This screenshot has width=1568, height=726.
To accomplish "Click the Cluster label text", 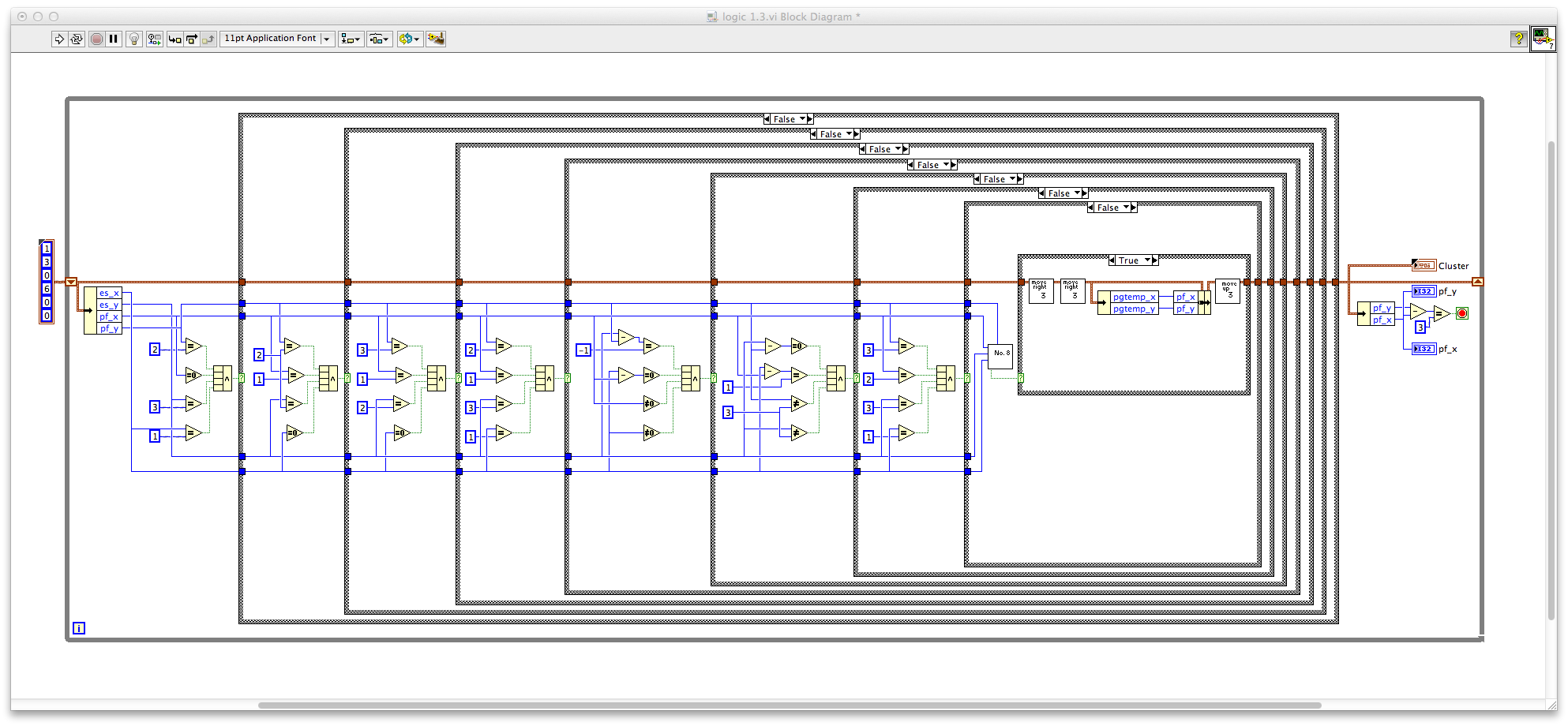I will tap(1454, 266).
